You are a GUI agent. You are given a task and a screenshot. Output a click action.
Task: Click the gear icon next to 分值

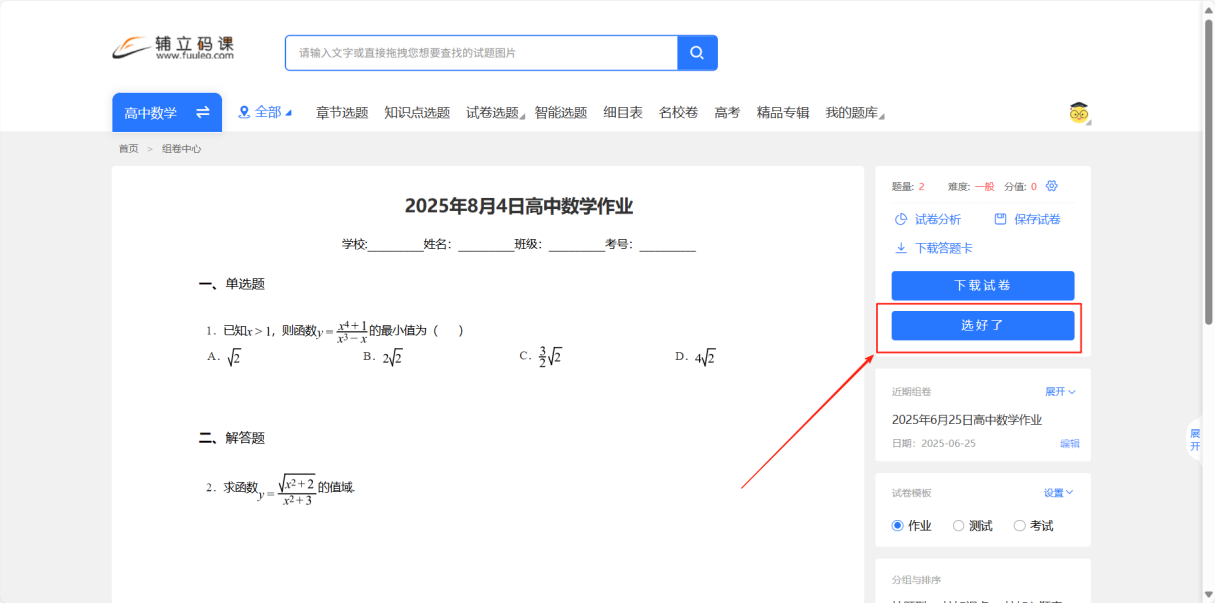pyautogui.click(x=1051, y=186)
